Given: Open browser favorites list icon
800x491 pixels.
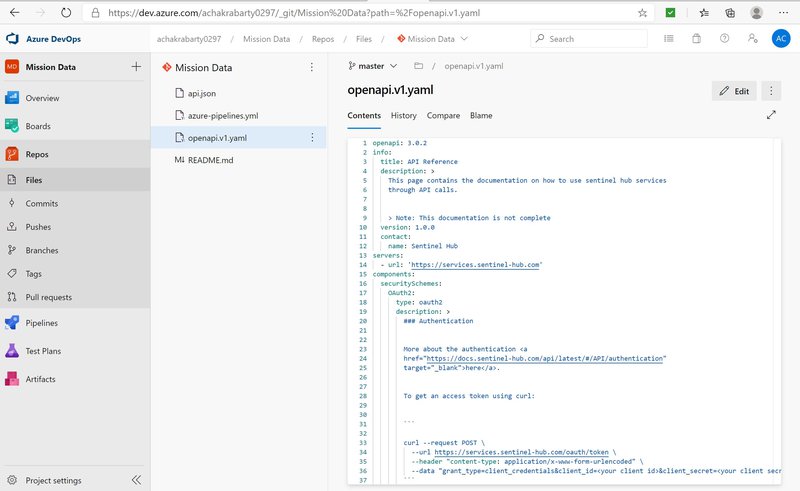Looking at the screenshot, I should point(704,13).
